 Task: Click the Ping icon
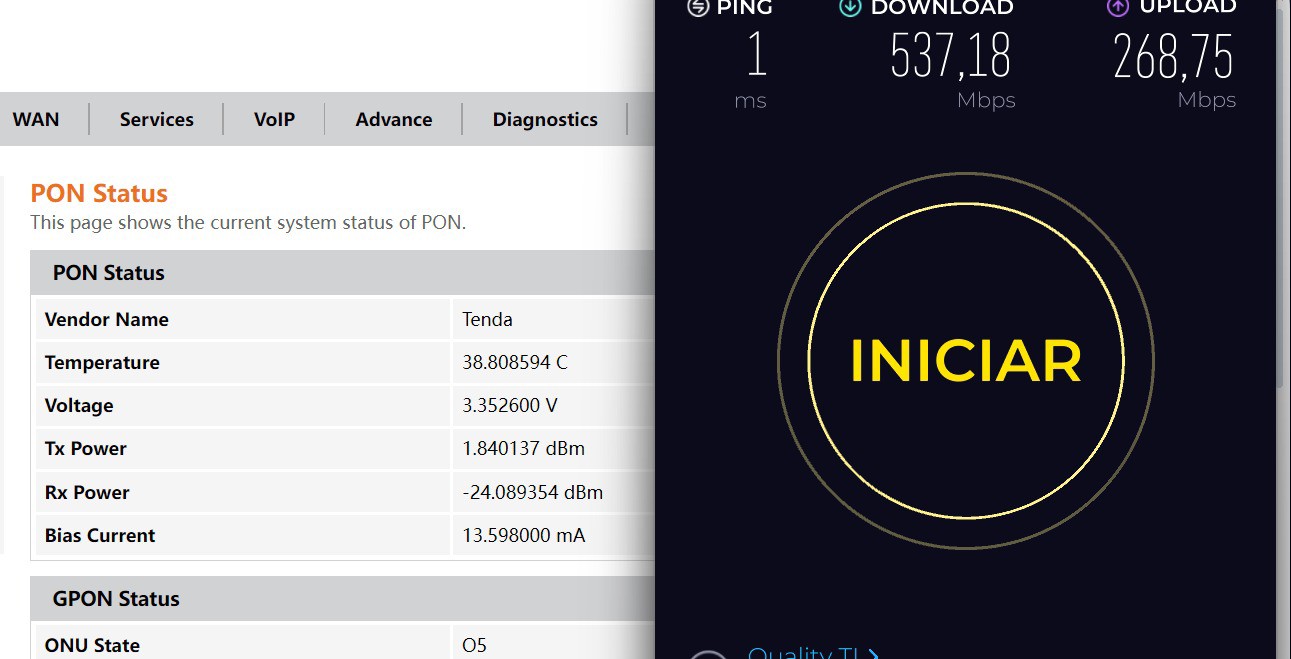tap(698, 7)
